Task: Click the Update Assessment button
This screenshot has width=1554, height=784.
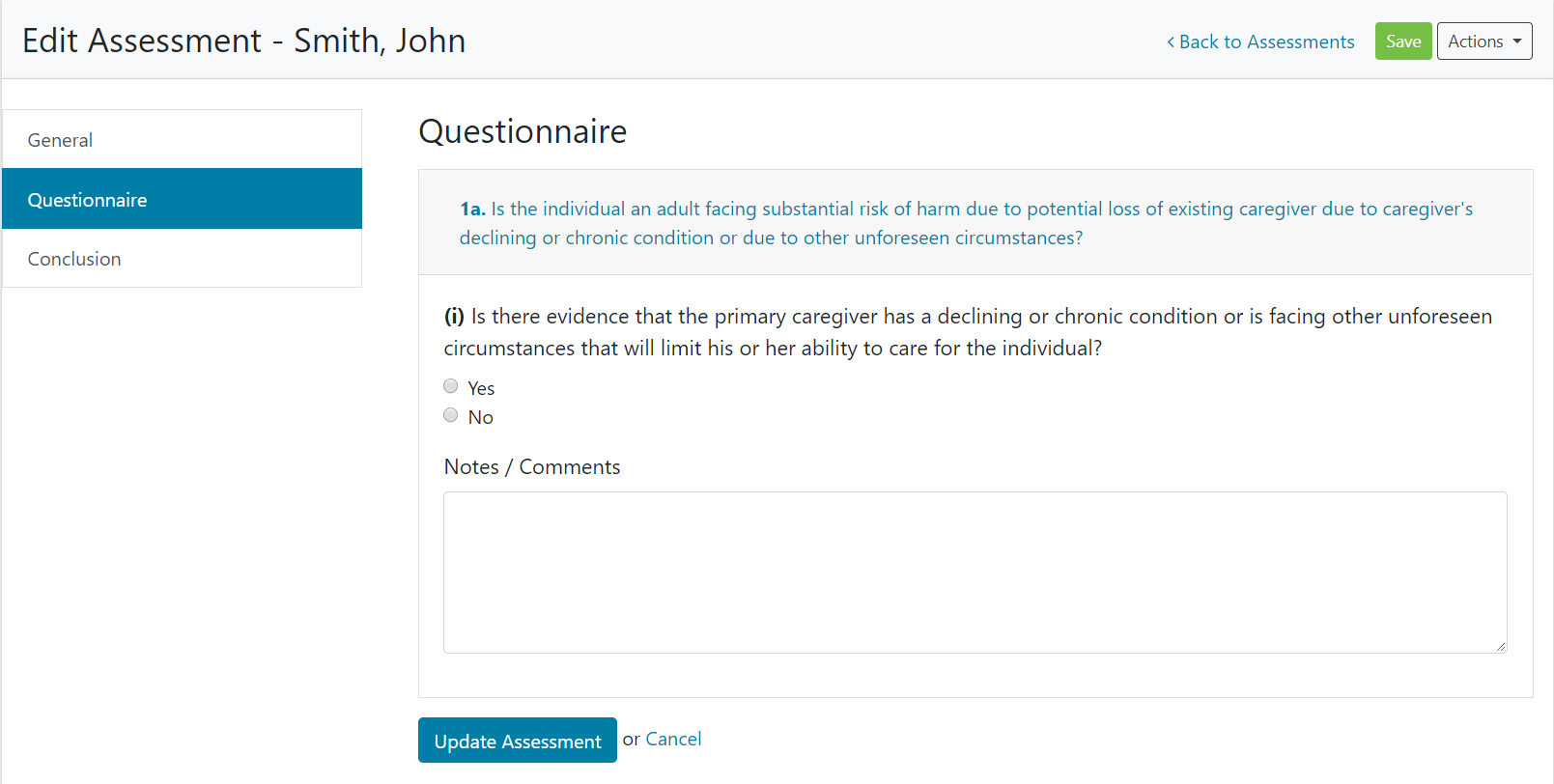Action: click(517, 741)
